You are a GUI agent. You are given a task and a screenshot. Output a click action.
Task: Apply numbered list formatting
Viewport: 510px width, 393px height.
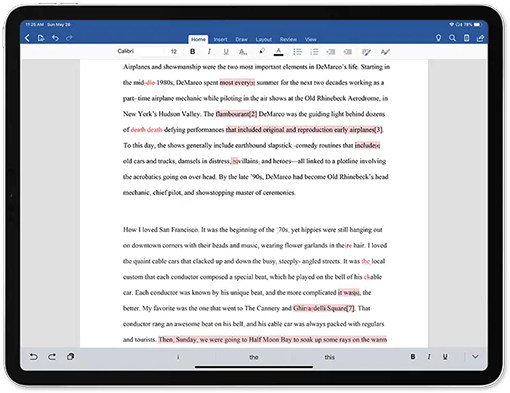pos(314,52)
